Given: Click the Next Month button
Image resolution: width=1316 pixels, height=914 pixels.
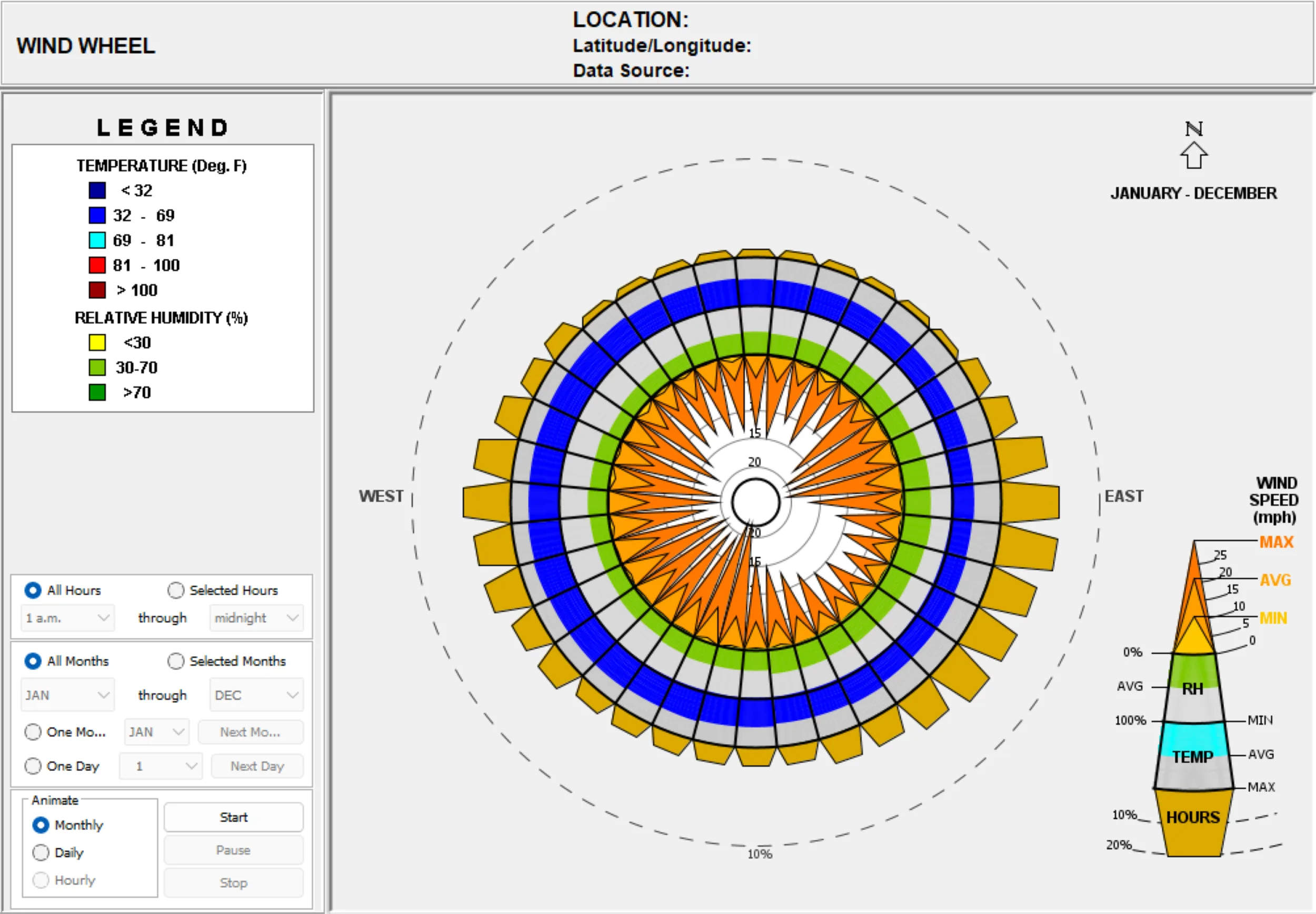Looking at the screenshot, I should click(251, 732).
